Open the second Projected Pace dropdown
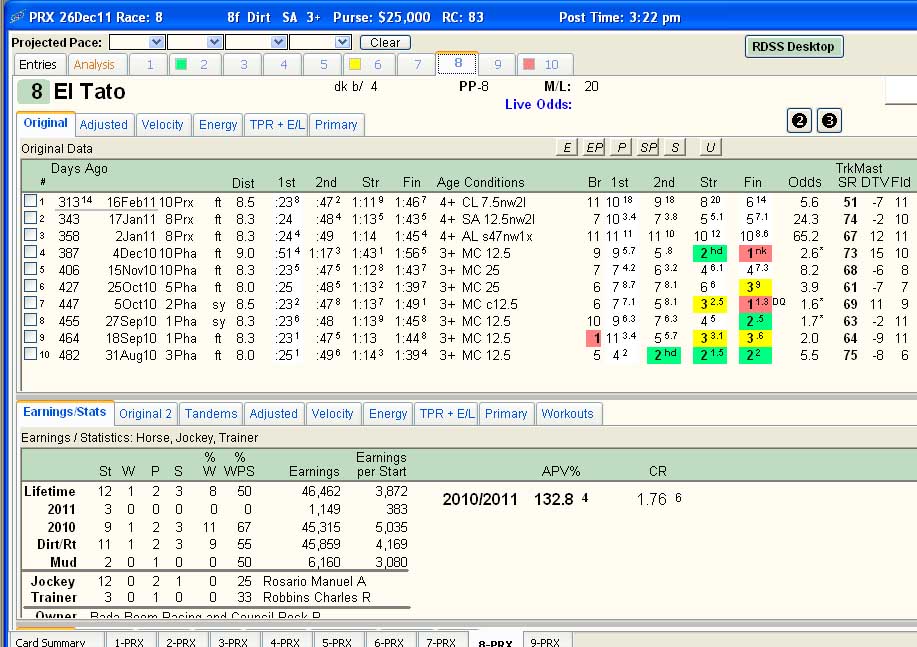Viewport: 917px width, 647px height. [x=195, y=42]
